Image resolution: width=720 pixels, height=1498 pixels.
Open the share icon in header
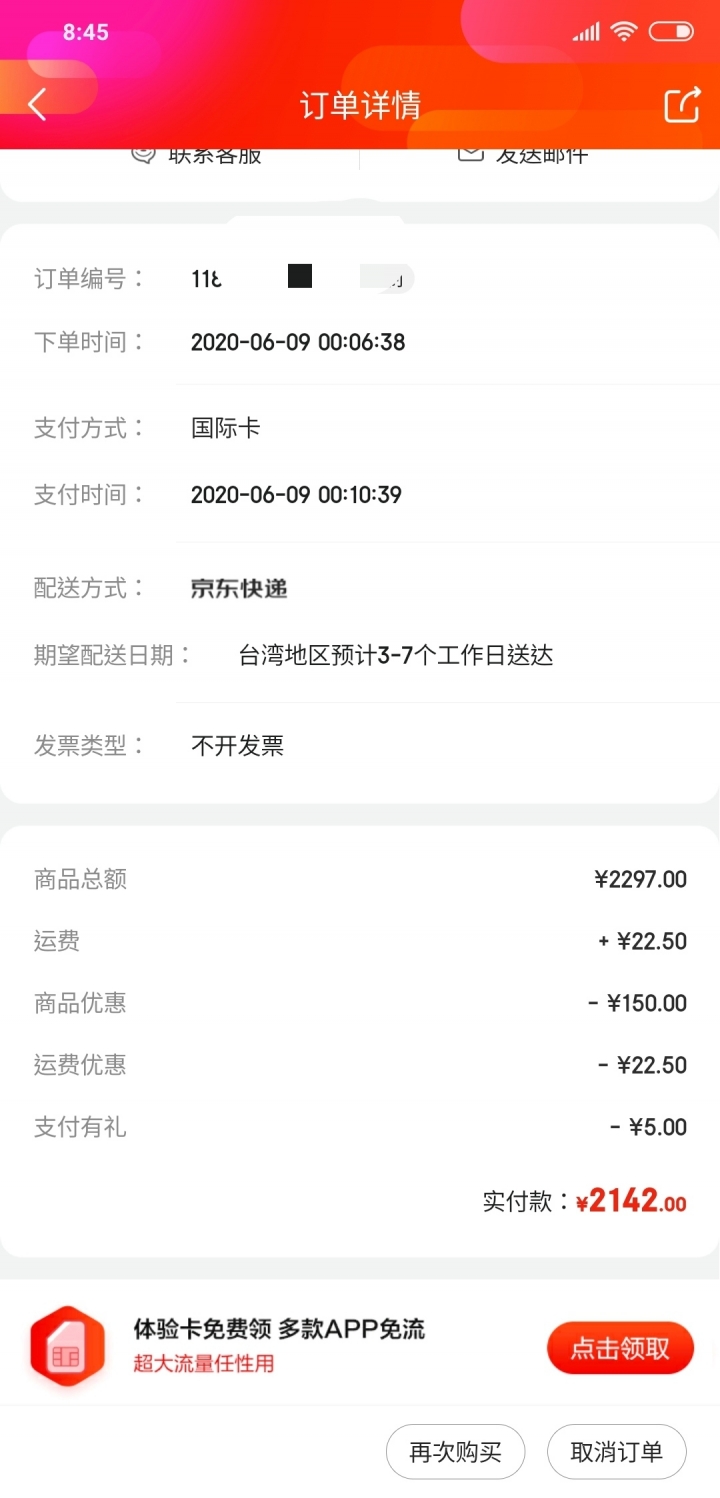click(682, 104)
